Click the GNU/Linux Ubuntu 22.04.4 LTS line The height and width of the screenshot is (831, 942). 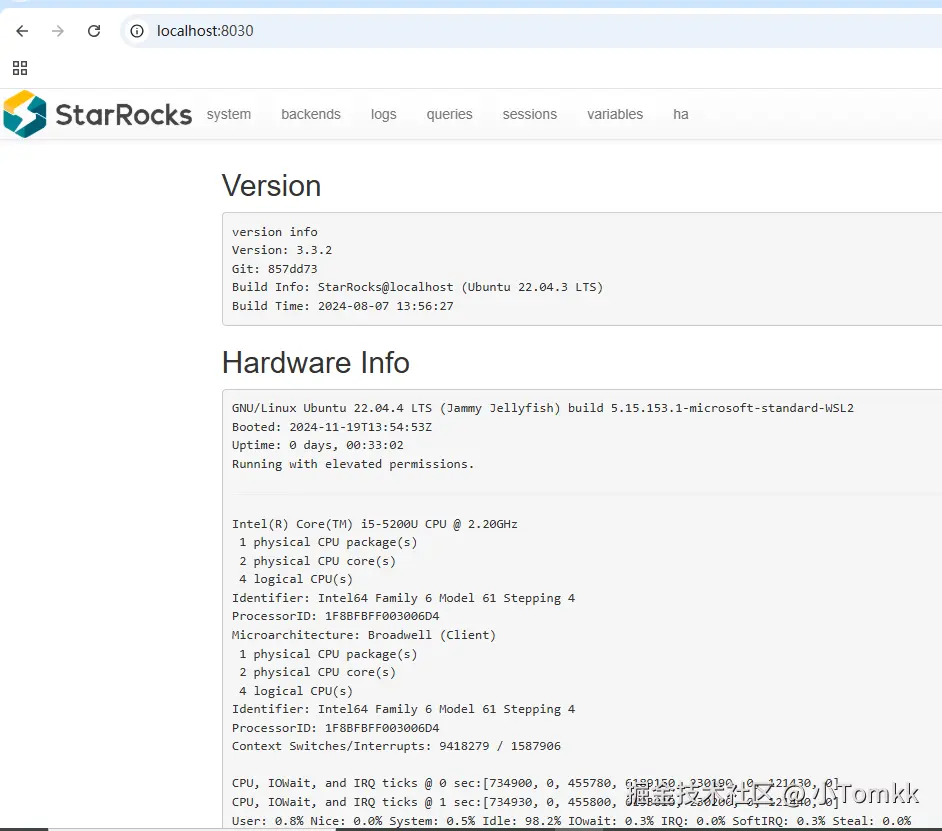542,408
